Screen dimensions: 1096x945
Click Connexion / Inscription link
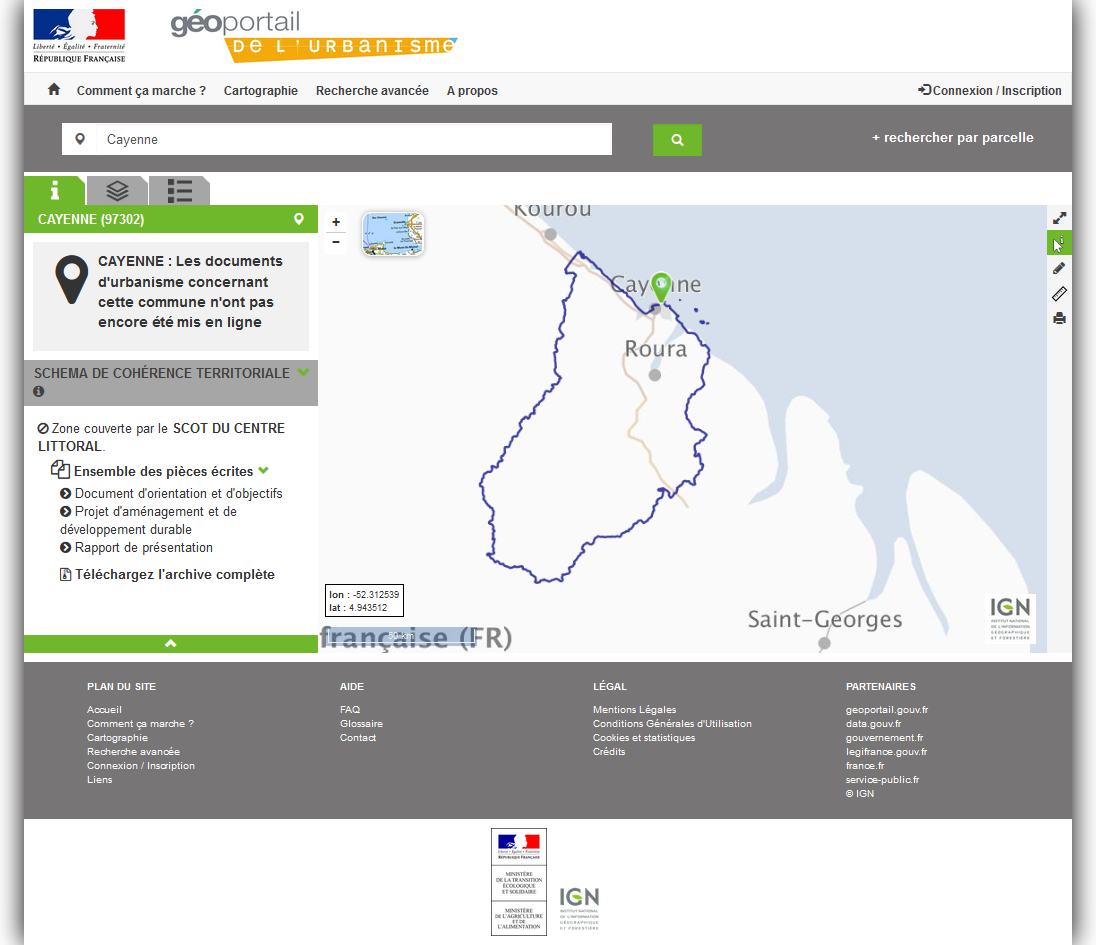pyautogui.click(x=990, y=91)
